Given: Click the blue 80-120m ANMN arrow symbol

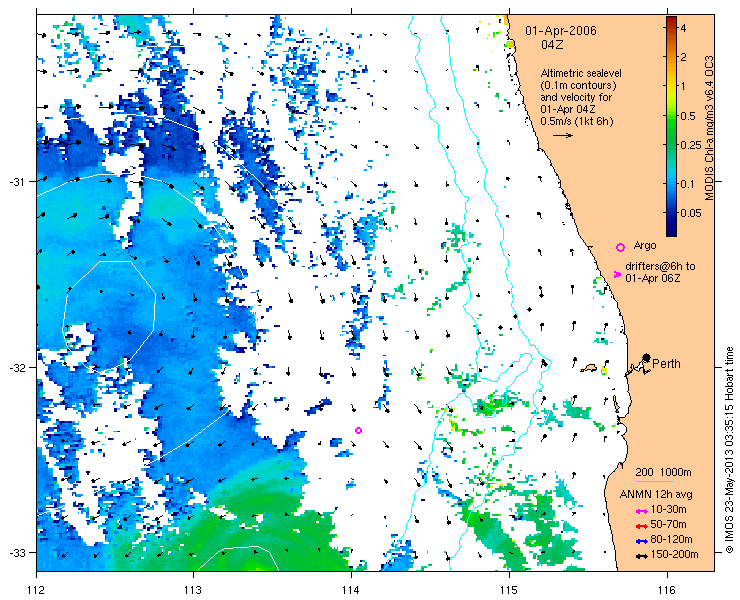Looking at the screenshot, I should pos(640,541).
